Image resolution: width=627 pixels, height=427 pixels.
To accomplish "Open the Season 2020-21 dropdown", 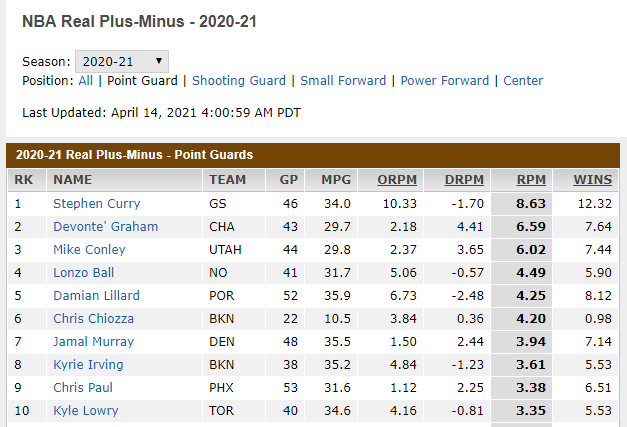I will [122, 61].
